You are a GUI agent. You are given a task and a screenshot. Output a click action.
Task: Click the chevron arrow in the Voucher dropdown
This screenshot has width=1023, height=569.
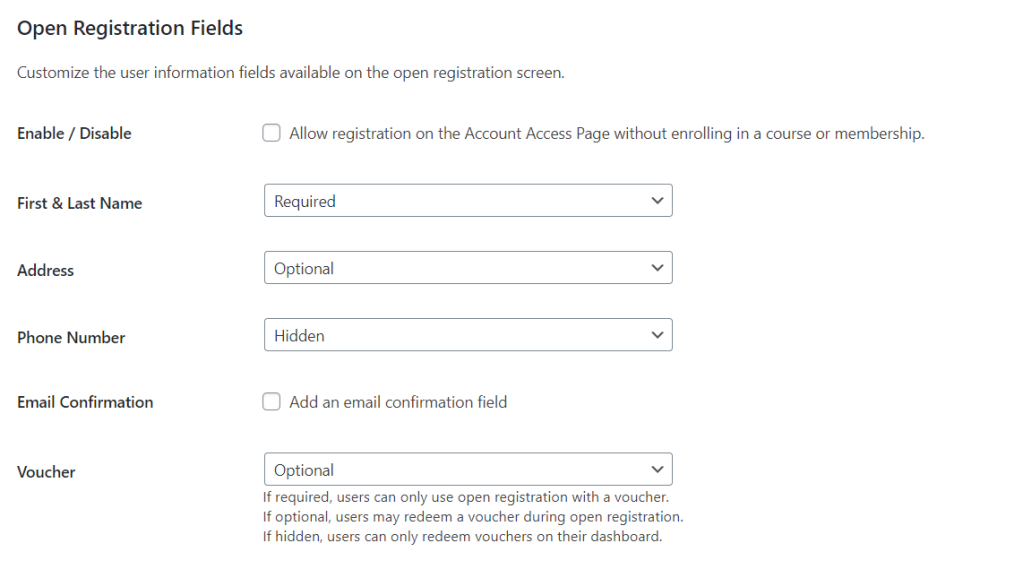pyautogui.click(x=657, y=469)
